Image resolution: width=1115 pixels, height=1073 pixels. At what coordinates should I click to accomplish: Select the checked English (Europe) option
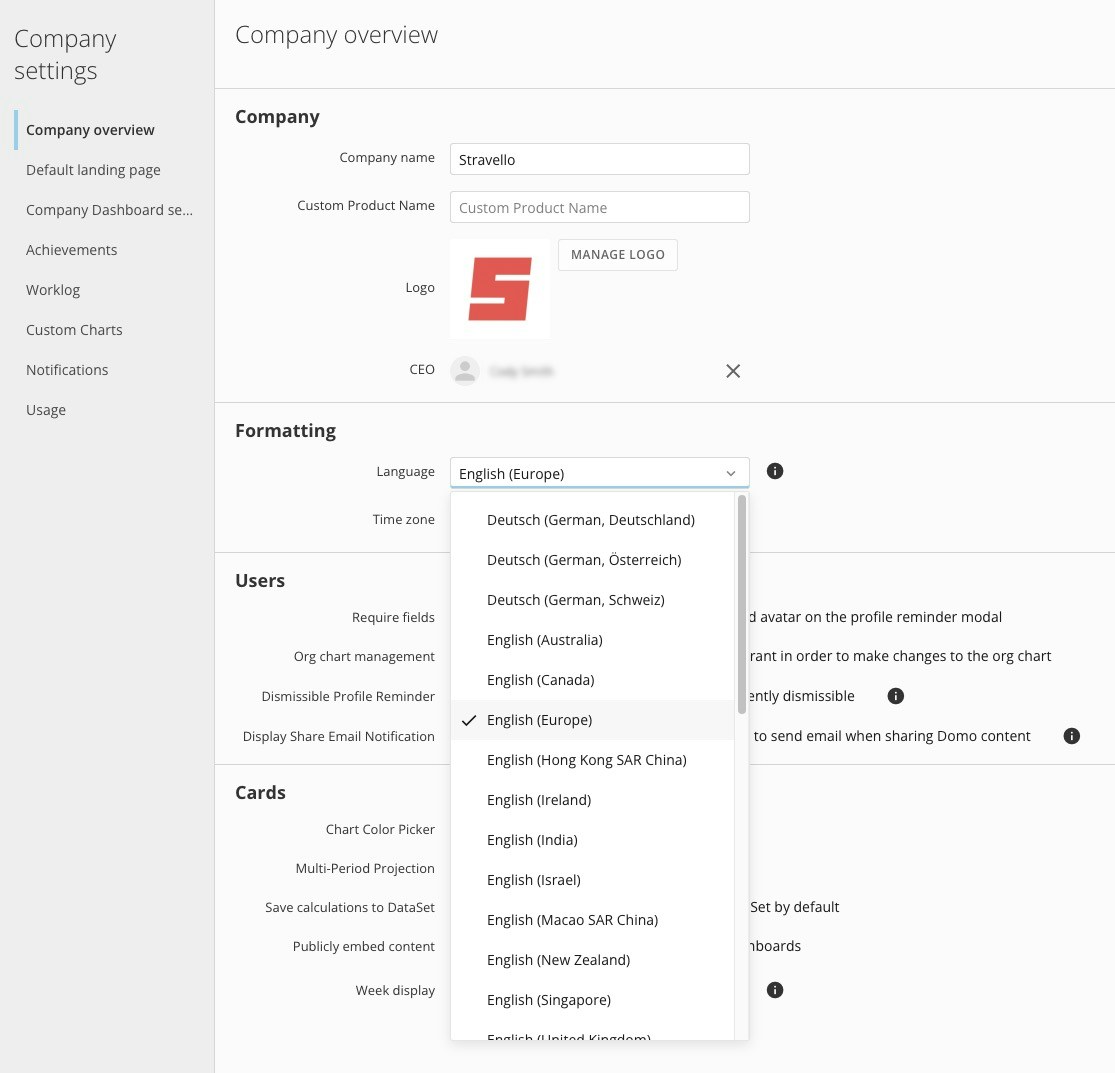coord(592,720)
